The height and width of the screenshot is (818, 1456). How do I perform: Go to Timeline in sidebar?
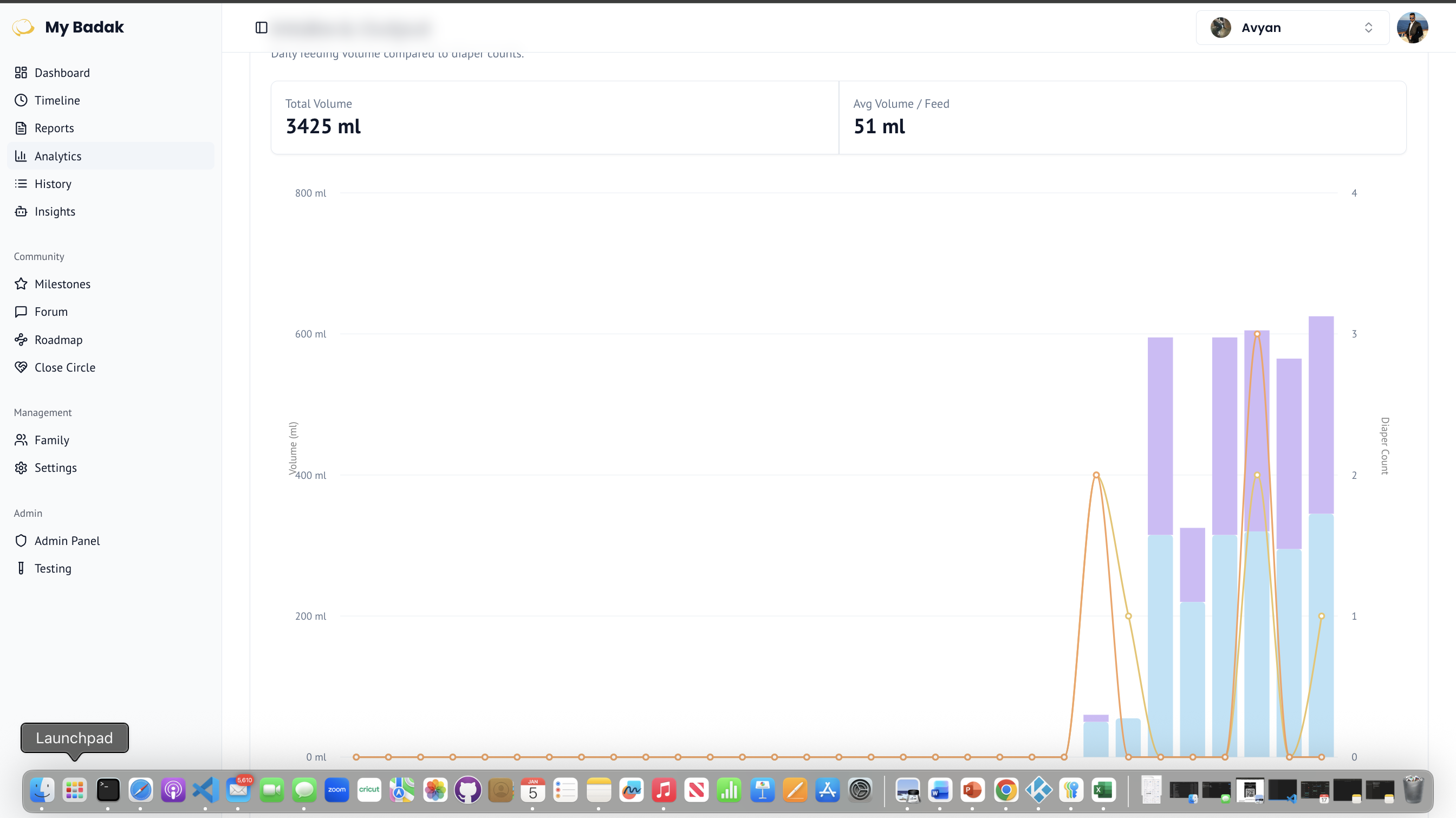pos(56,100)
